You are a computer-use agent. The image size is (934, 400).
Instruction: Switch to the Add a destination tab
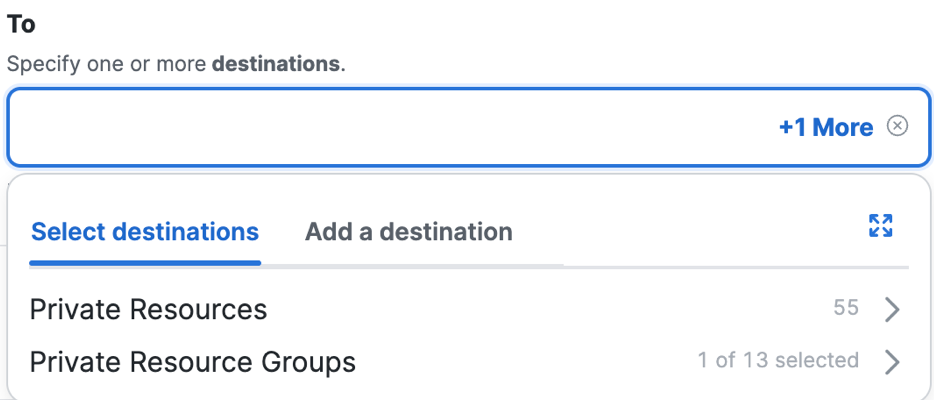coord(409,231)
